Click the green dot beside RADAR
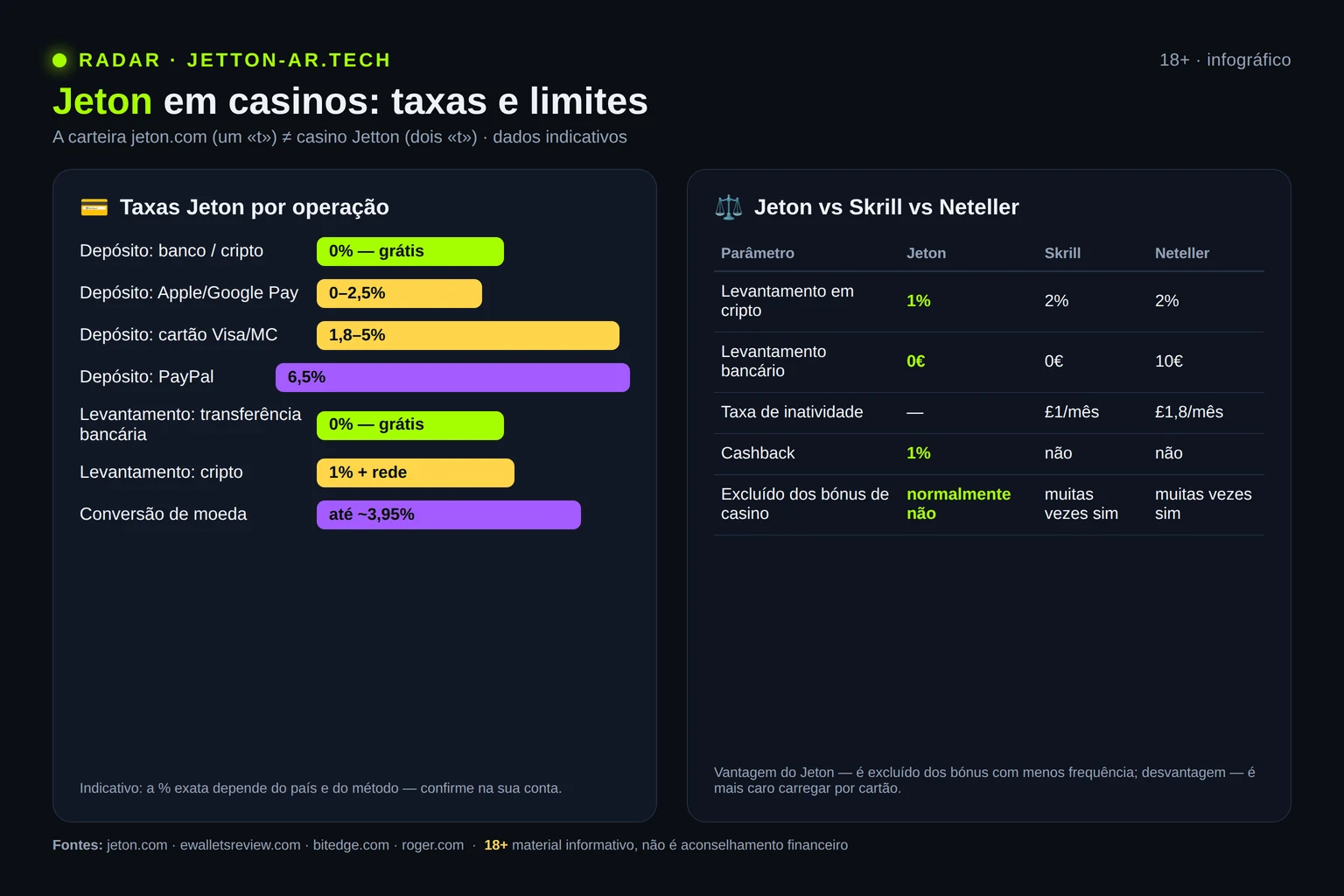Image resolution: width=1344 pixels, height=896 pixels. [59, 60]
